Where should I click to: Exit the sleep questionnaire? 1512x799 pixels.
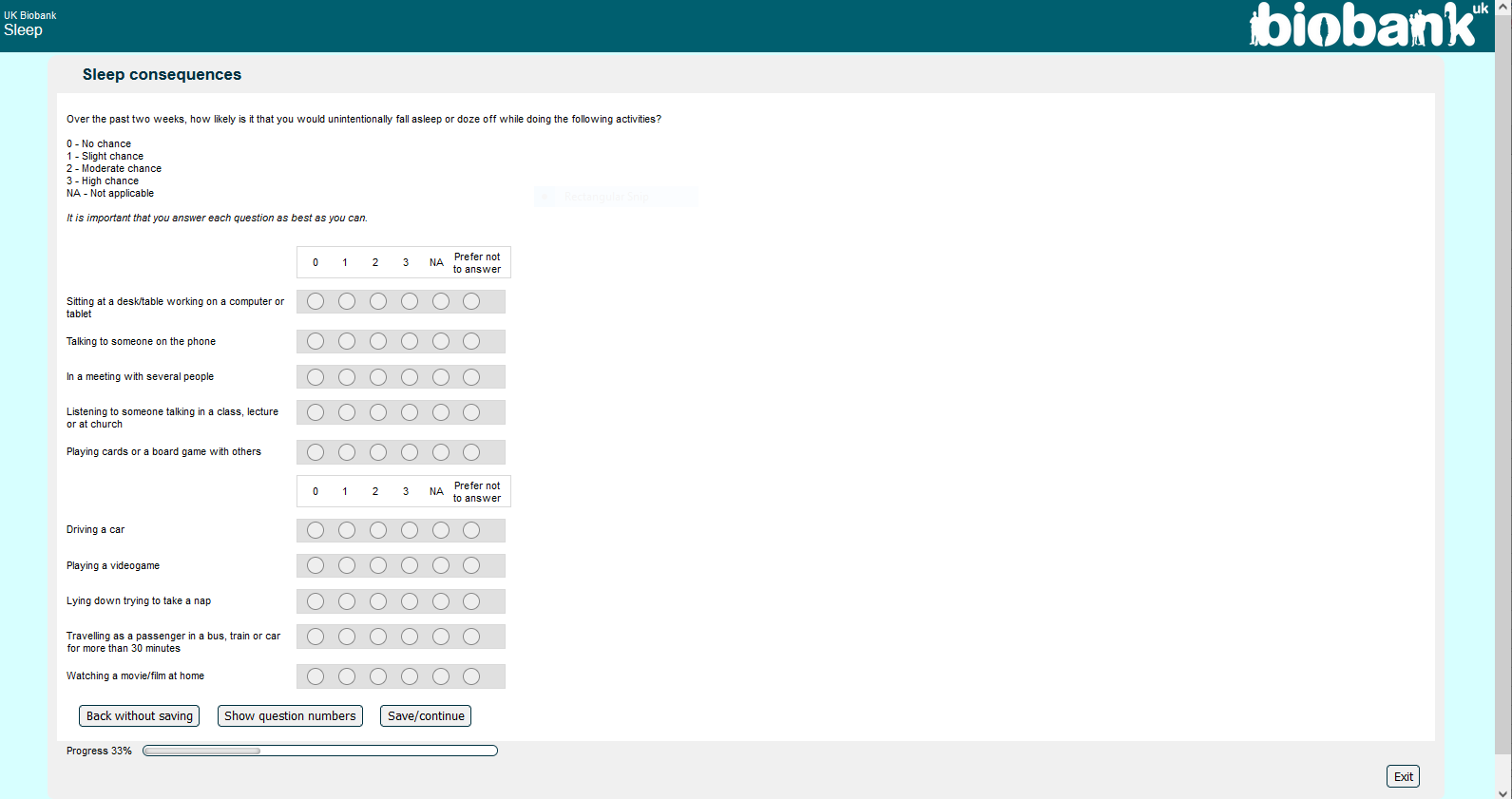click(x=1403, y=776)
